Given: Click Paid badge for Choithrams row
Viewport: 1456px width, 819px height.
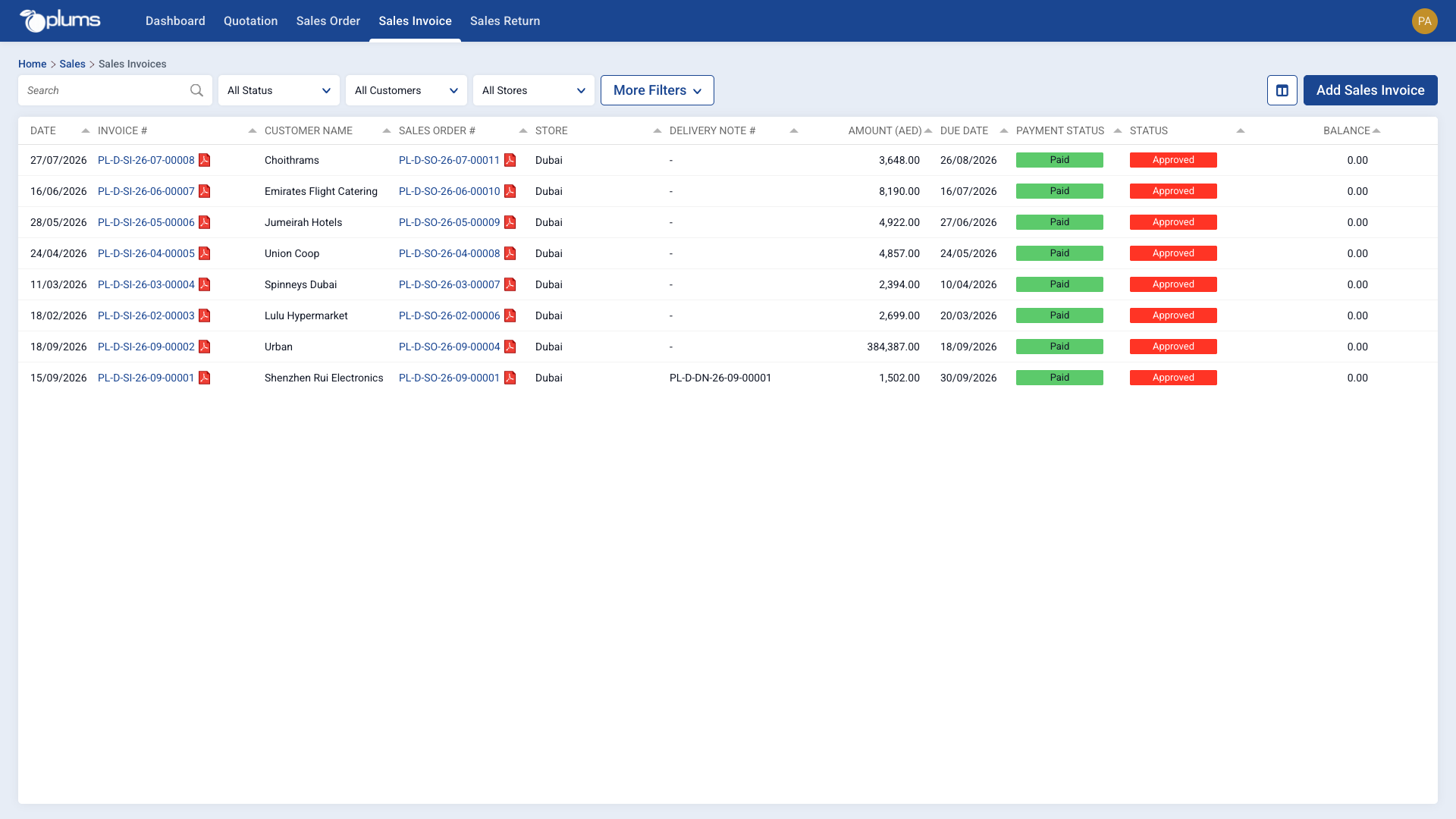Looking at the screenshot, I should pyautogui.click(x=1059, y=160).
